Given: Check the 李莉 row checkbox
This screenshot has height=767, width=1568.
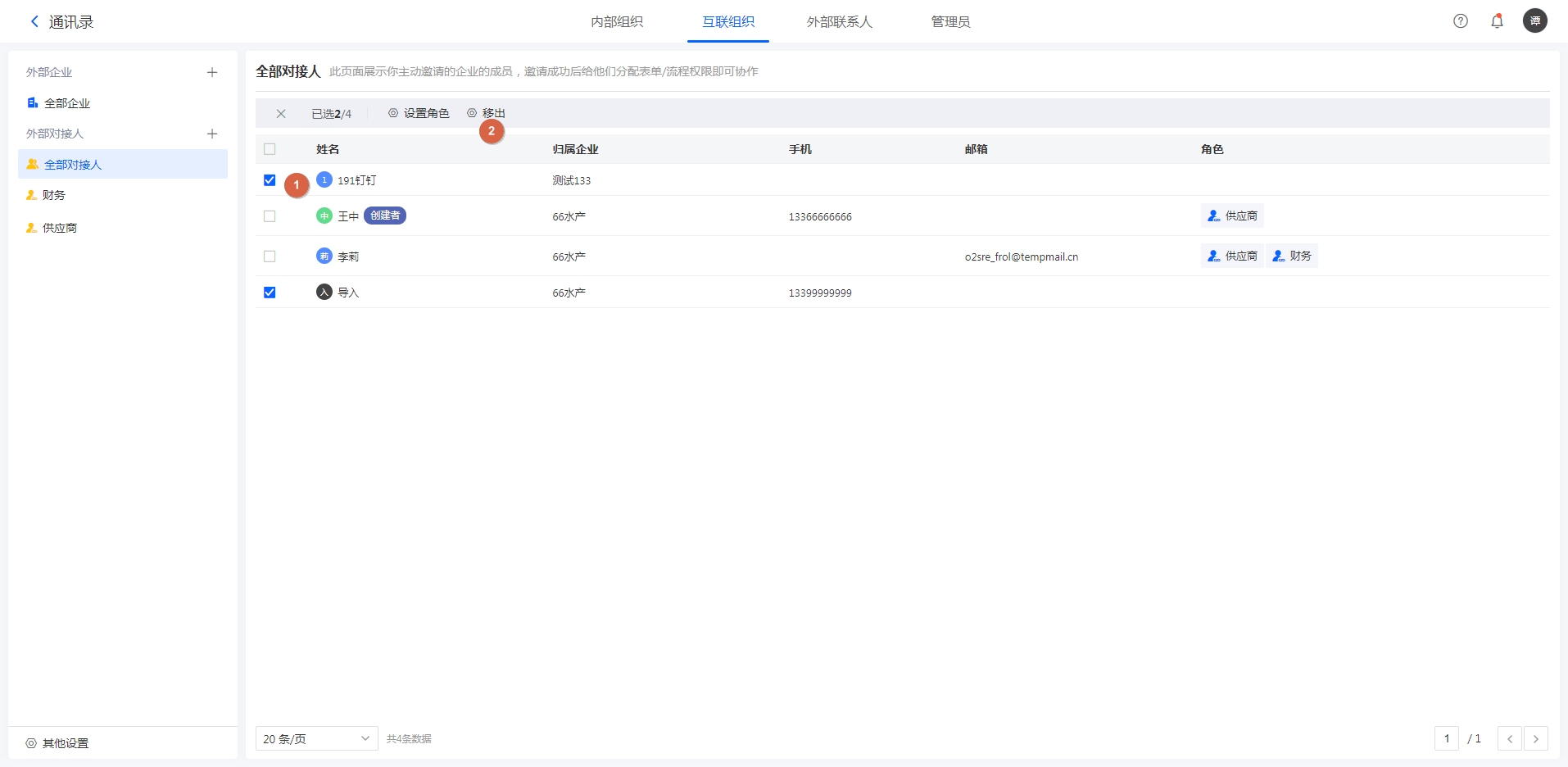Looking at the screenshot, I should tap(270, 256).
